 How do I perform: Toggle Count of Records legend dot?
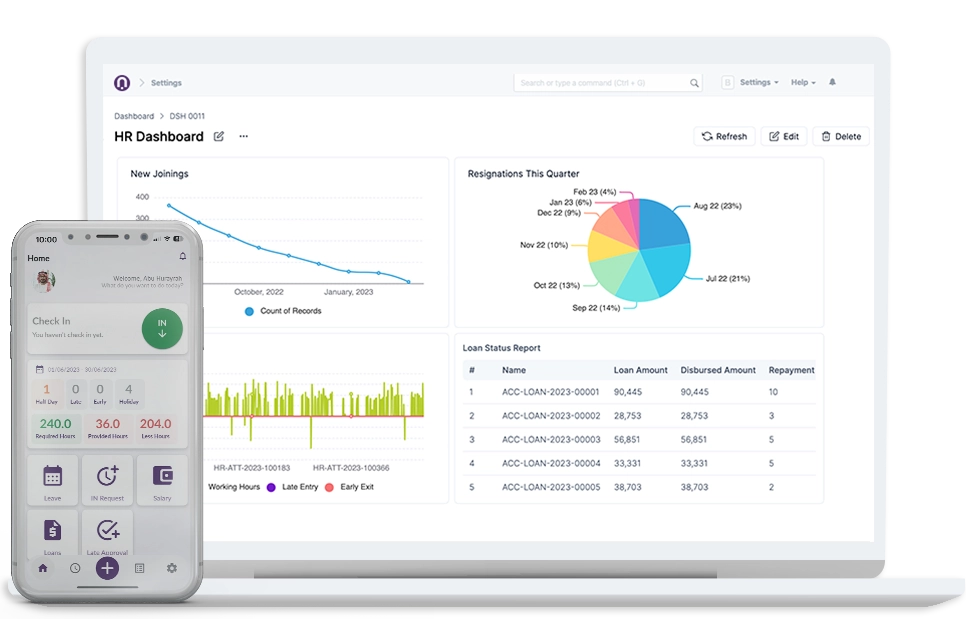[x=249, y=311]
